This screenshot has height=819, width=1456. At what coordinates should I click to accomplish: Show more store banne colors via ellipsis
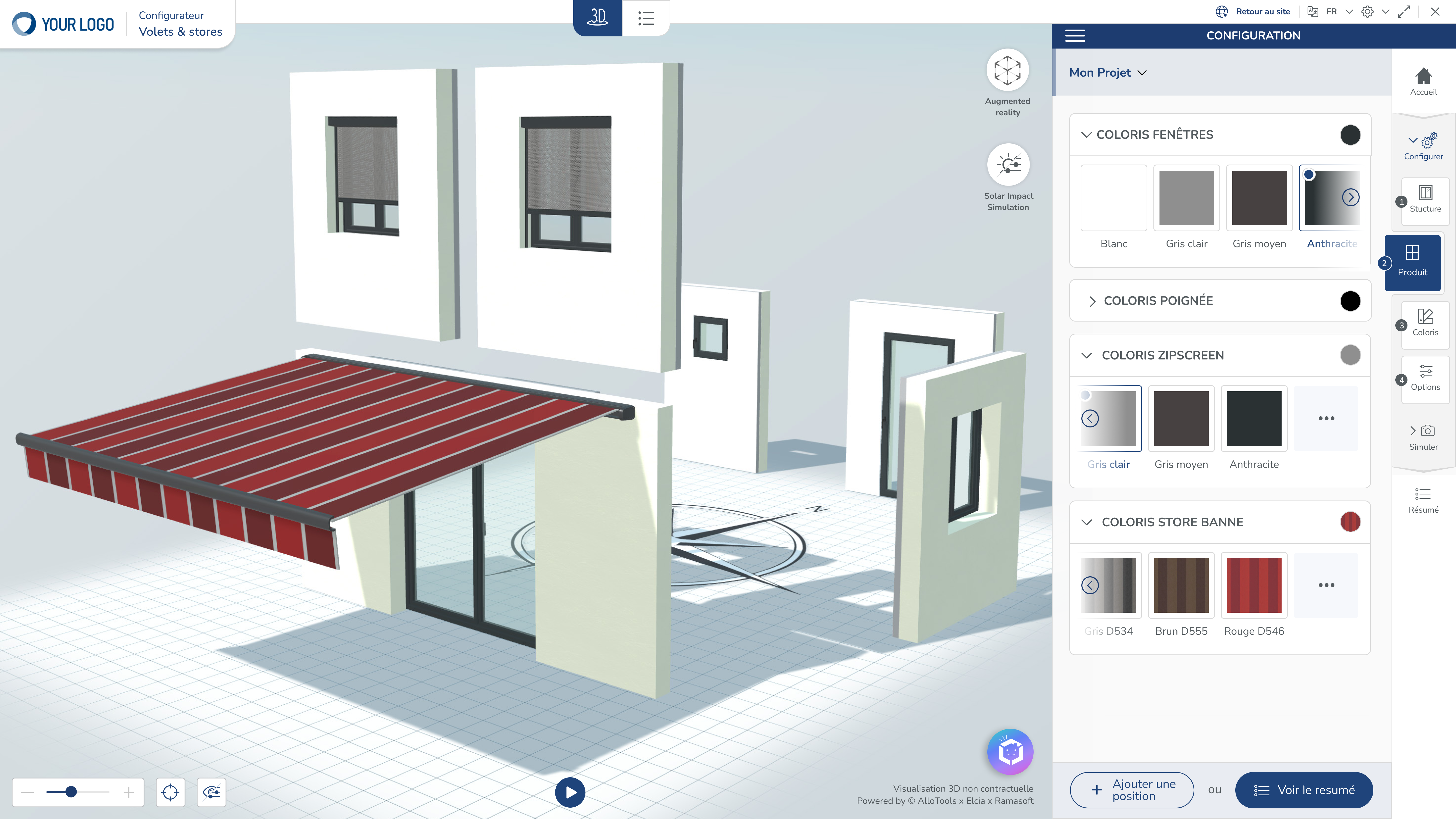click(1326, 585)
